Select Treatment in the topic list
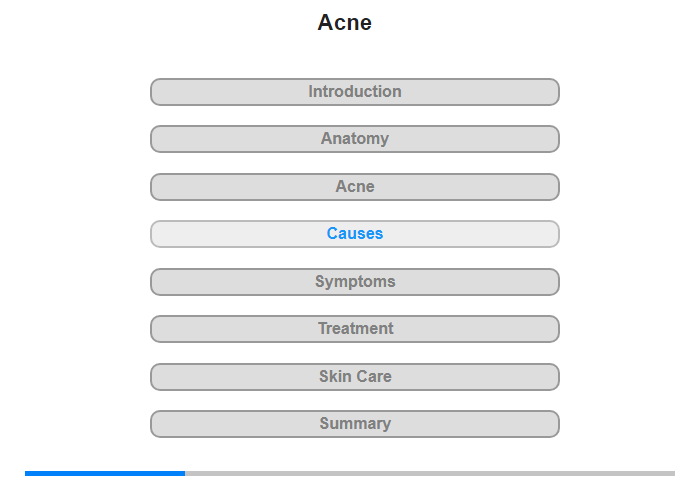The image size is (700, 480). pyautogui.click(x=354, y=329)
